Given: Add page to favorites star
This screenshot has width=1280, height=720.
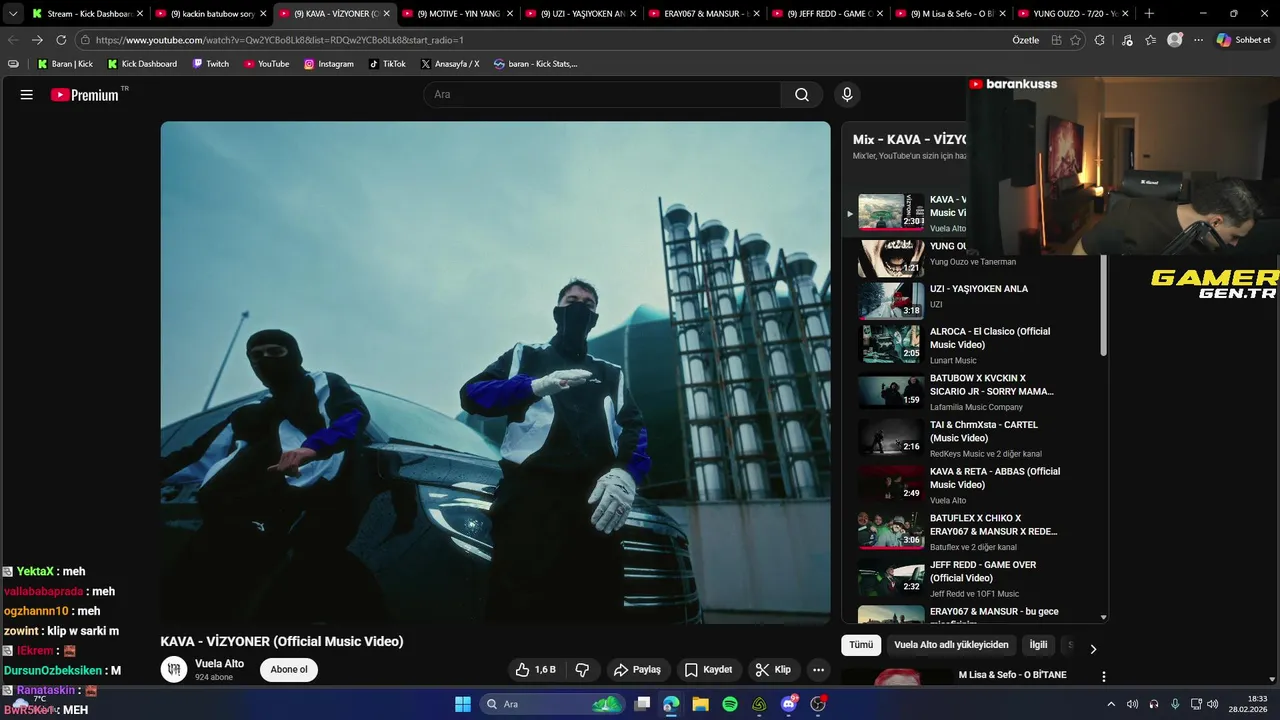Looking at the screenshot, I should pos(1075,40).
